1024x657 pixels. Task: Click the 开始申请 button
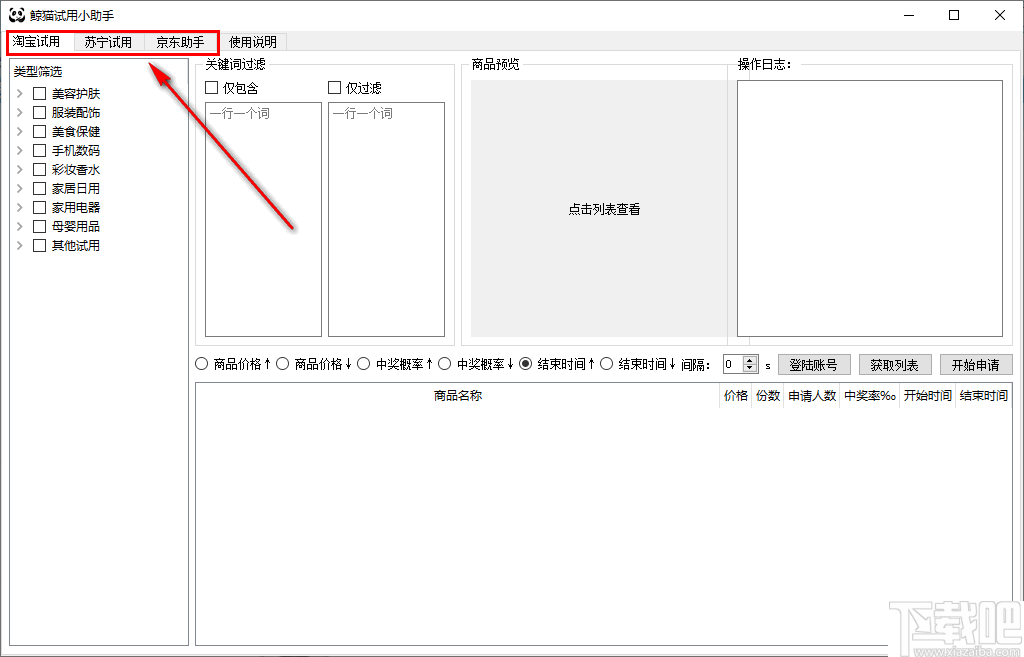[x=976, y=363]
